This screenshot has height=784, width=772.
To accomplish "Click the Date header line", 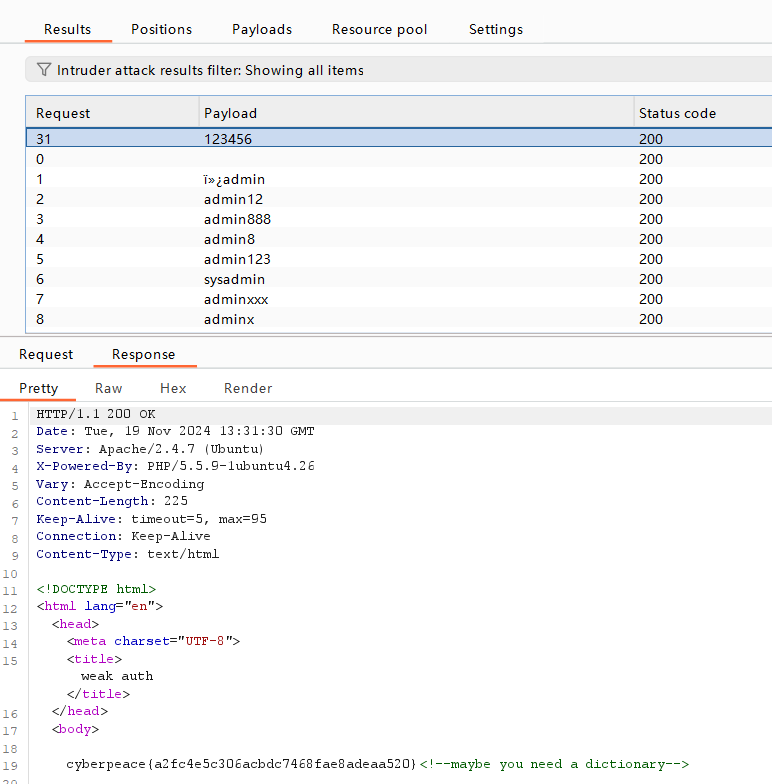I will 175,431.
